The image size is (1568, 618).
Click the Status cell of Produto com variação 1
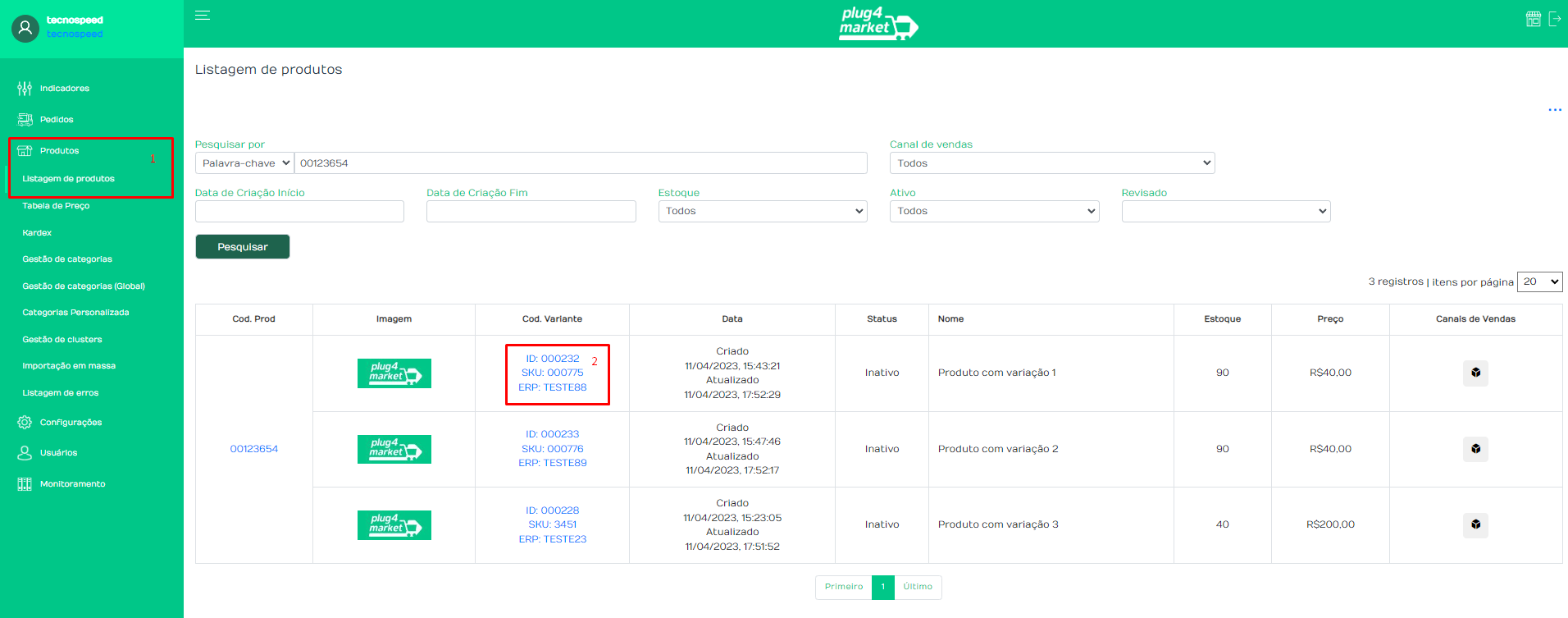[x=882, y=373]
